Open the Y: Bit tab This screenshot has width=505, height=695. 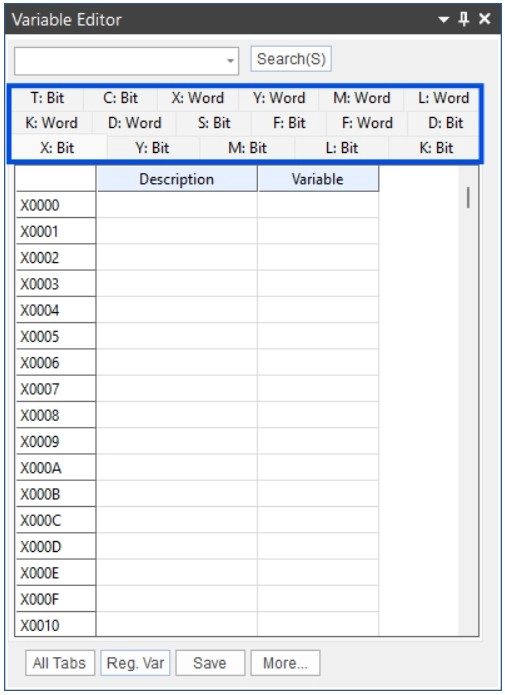tap(152, 148)
